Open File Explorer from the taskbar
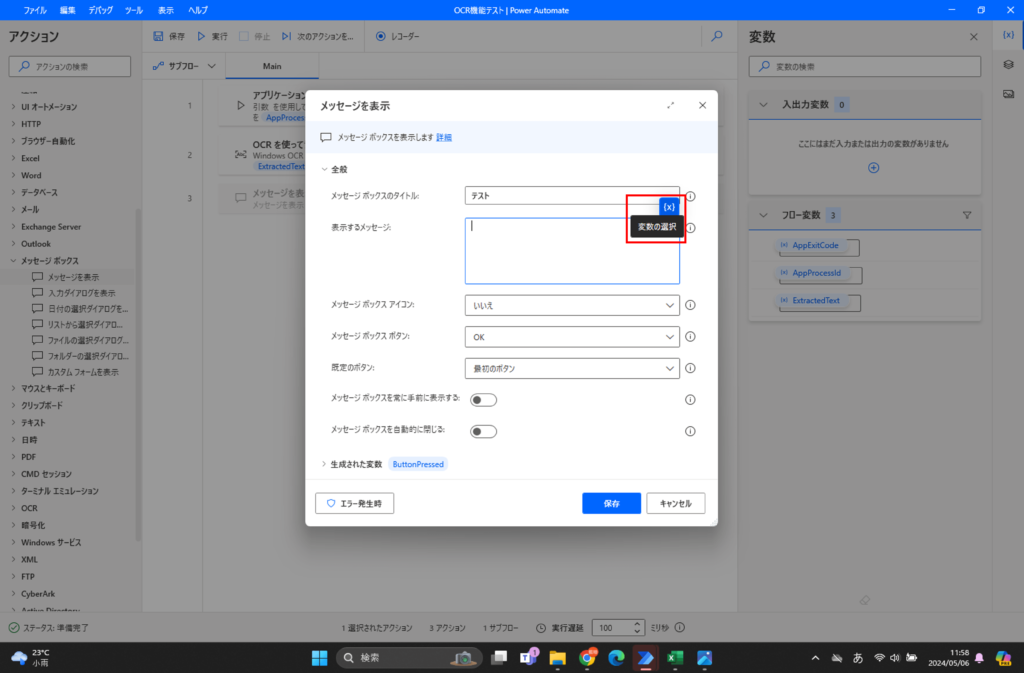 pyautogui.click(x=557, y=658)
